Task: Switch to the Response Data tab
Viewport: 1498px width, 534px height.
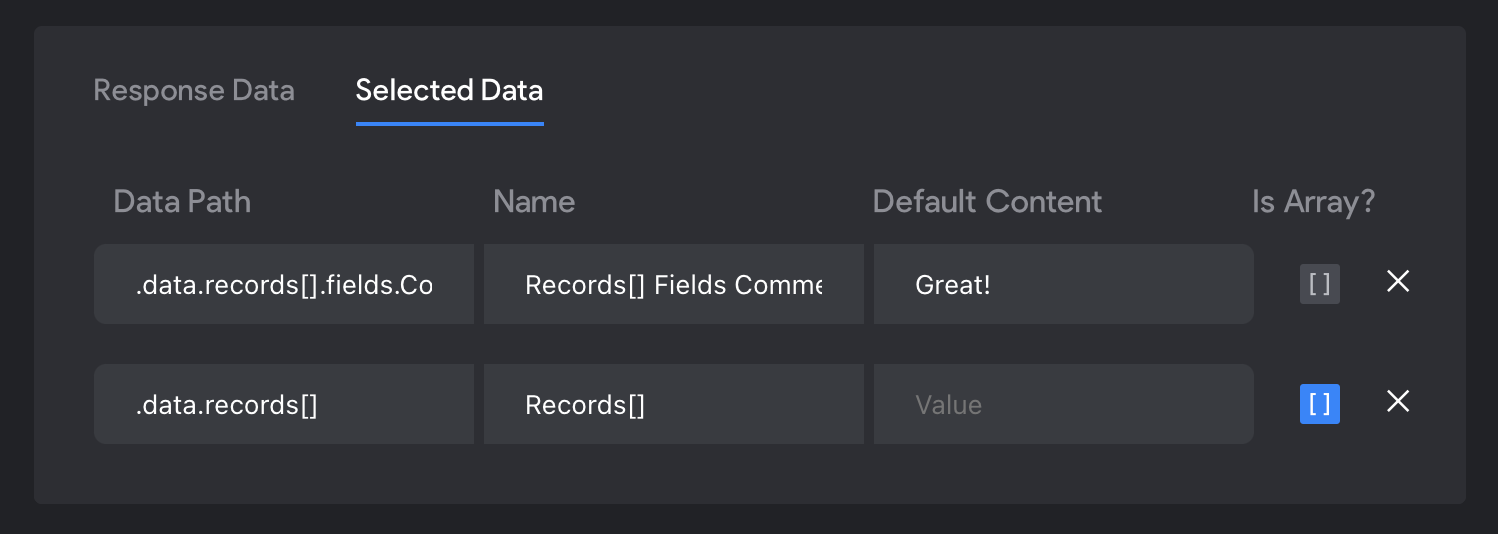Action: 193,91
